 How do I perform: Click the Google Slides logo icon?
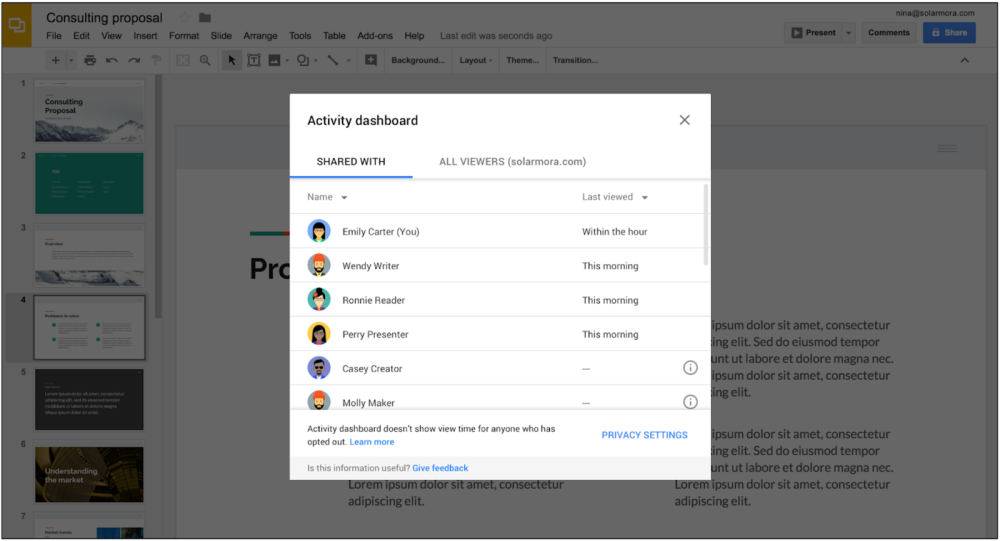click(x=17, y=26)
